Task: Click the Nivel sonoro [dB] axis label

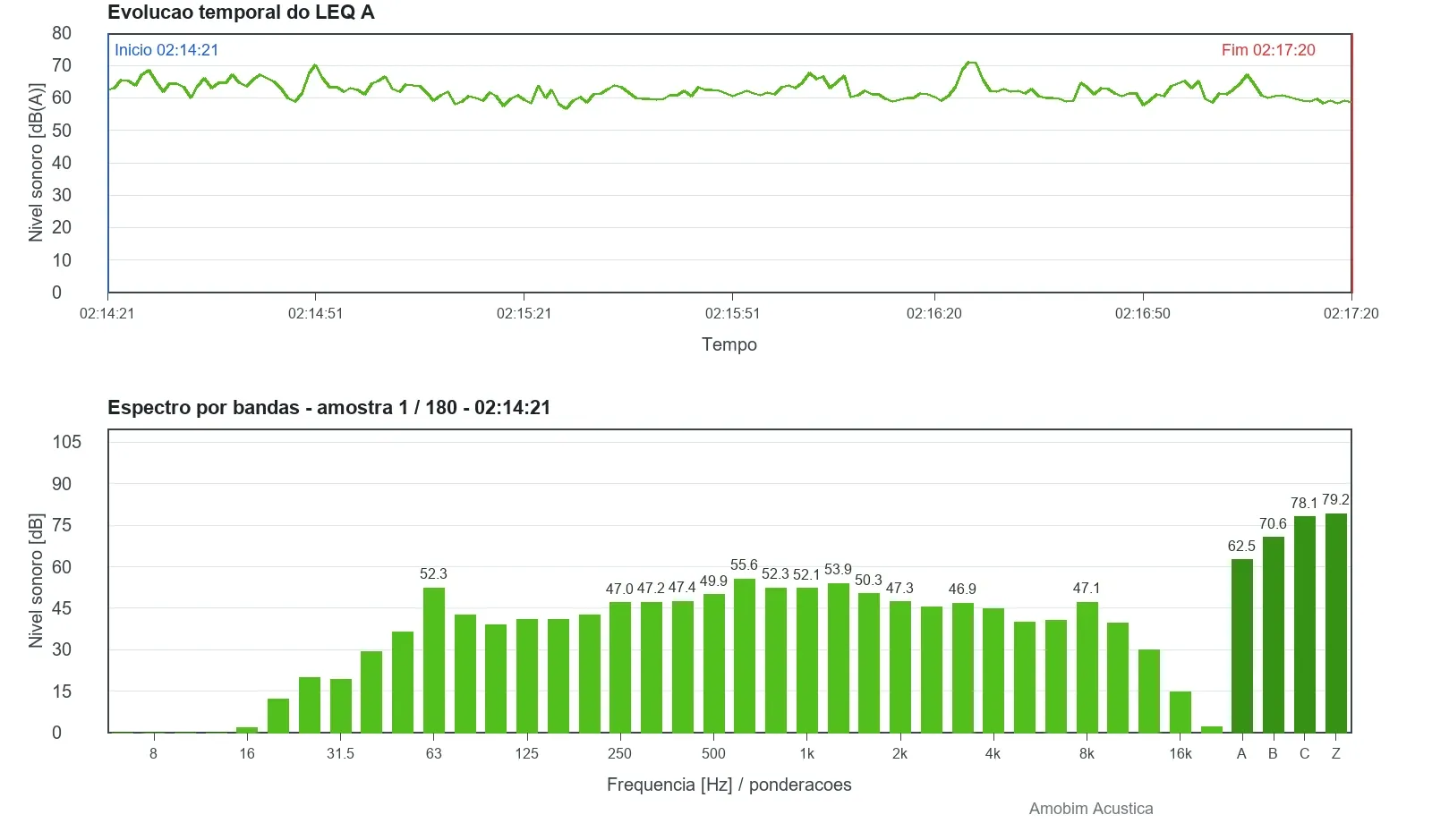Action: coord(37,581)
